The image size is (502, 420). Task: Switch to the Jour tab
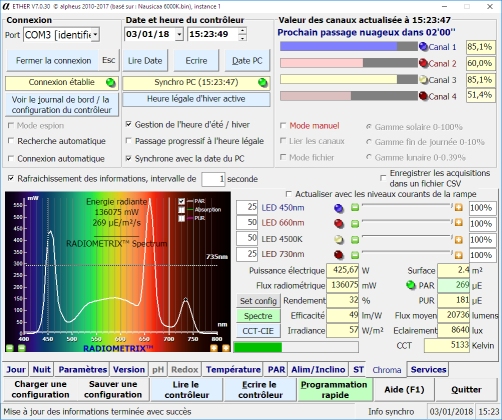16,370
